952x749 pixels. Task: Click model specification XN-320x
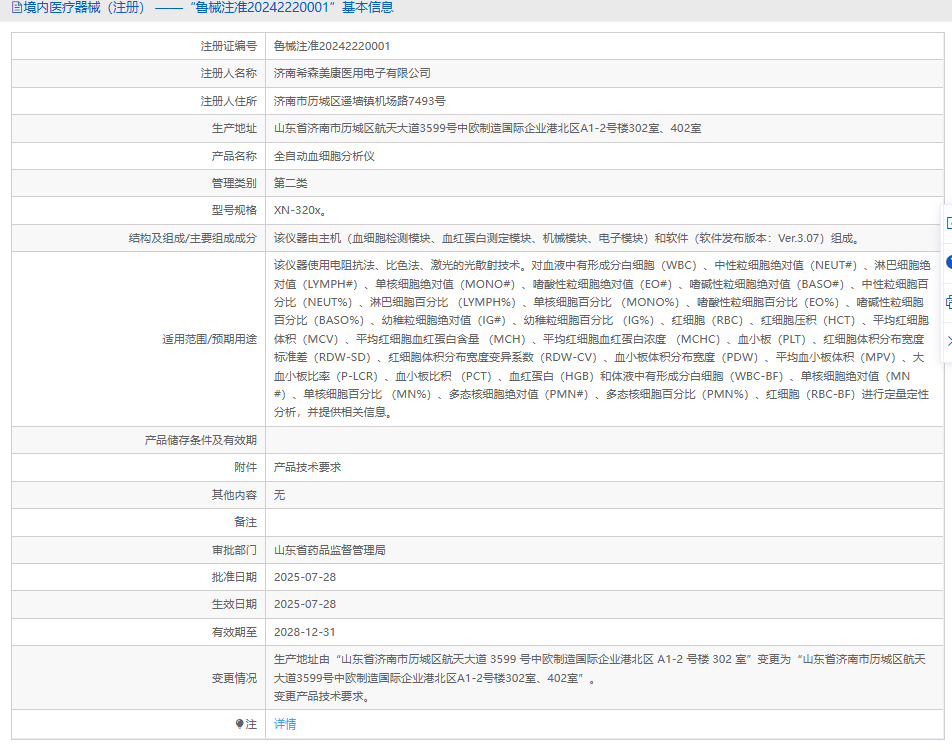click(300, 211)
